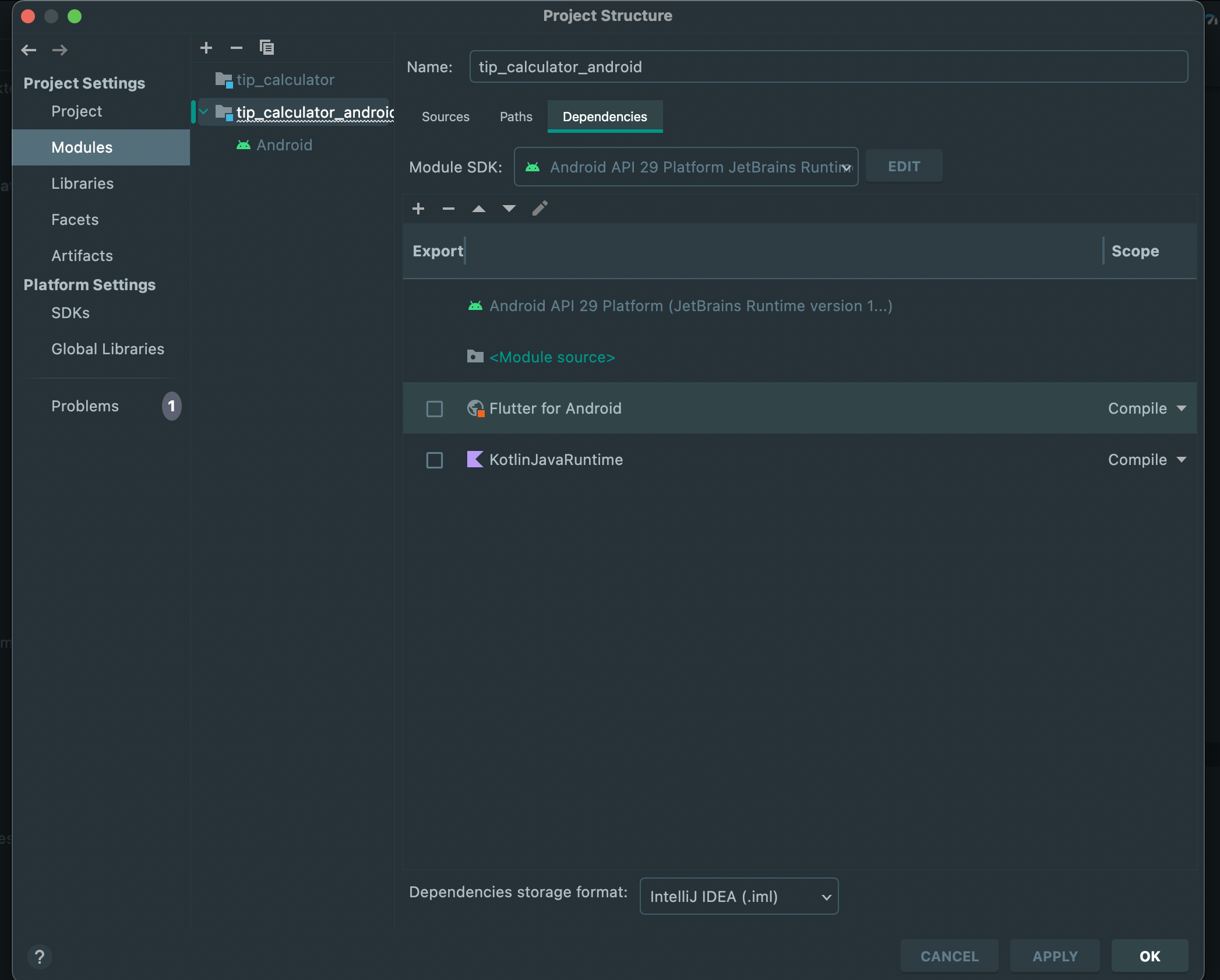Viewport: 1220px width, 980px height.
Task: Add a dependency with plus icon
Action: coord(418,209)
